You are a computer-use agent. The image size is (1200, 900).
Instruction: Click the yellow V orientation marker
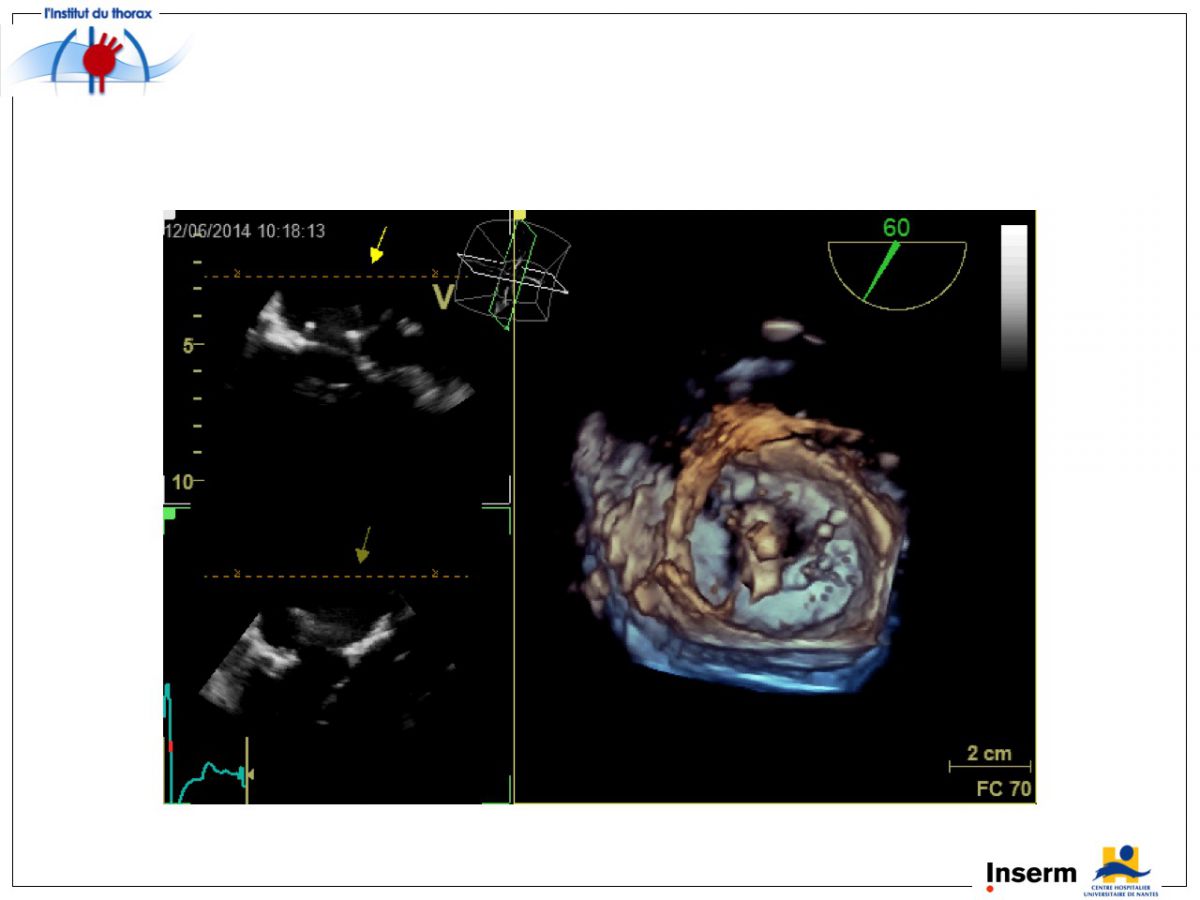pos(443,297)
